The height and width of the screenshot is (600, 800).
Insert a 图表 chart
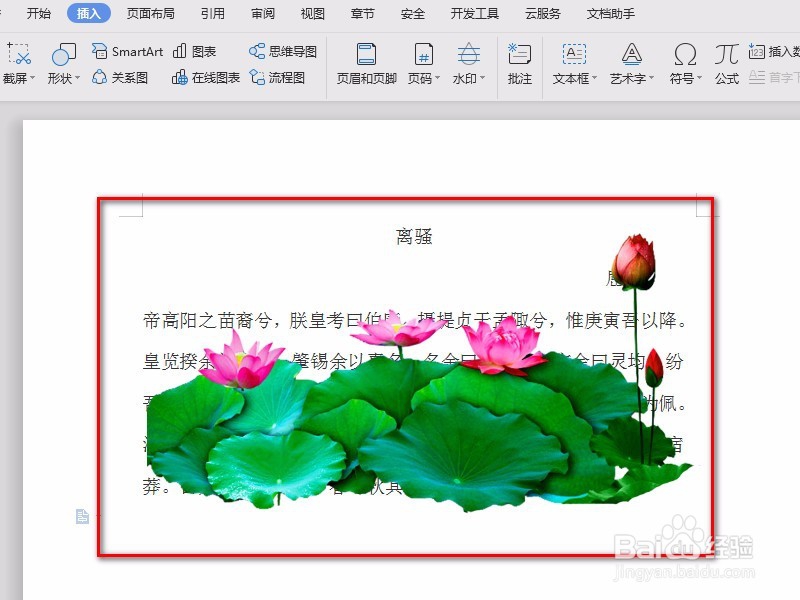point(205,50)
